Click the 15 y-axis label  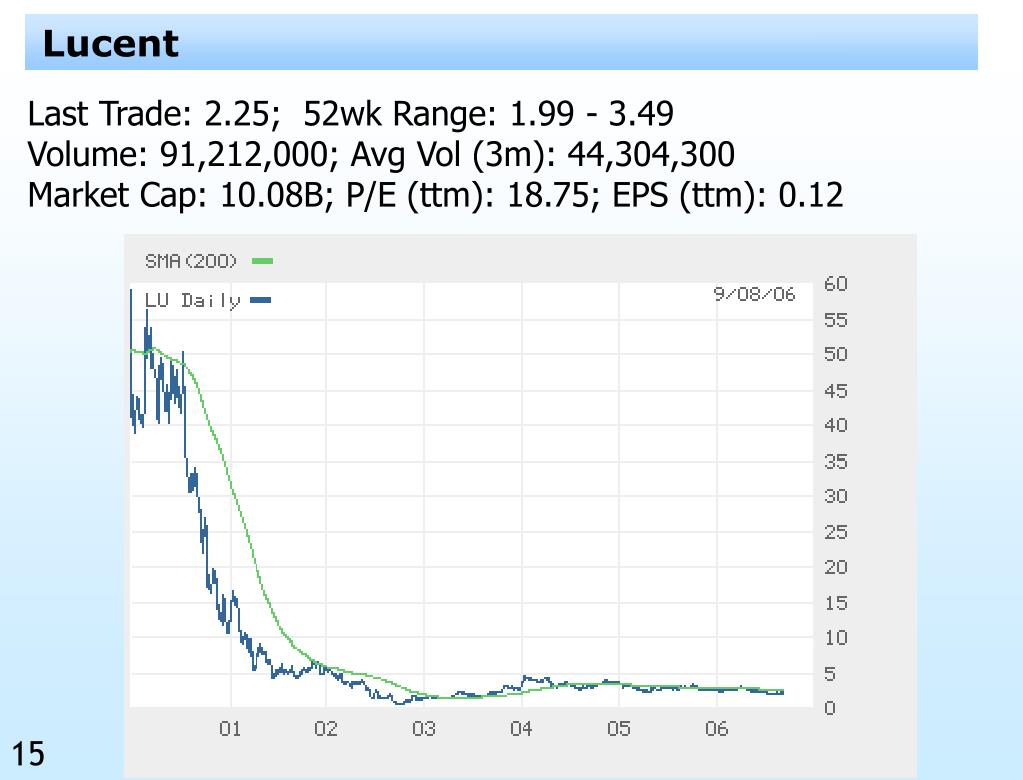(836, 603)
